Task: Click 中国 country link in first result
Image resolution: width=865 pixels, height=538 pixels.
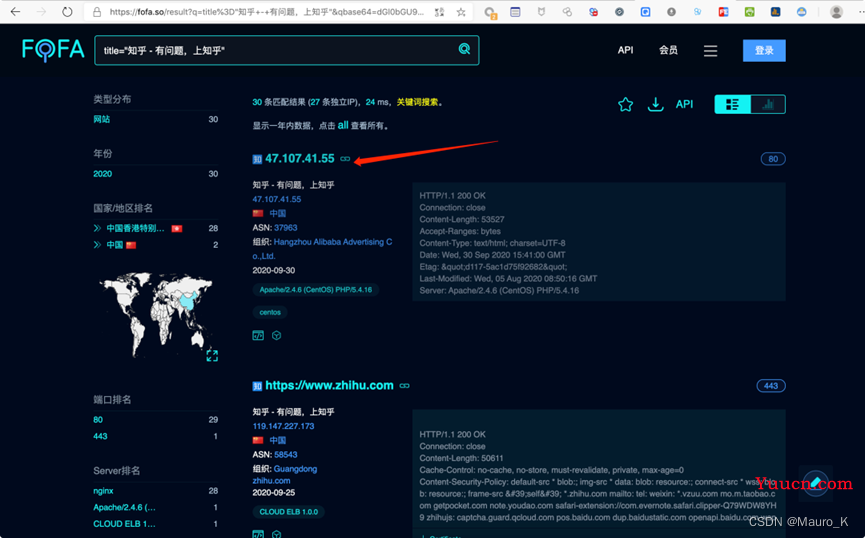Action: coord(277,214)
